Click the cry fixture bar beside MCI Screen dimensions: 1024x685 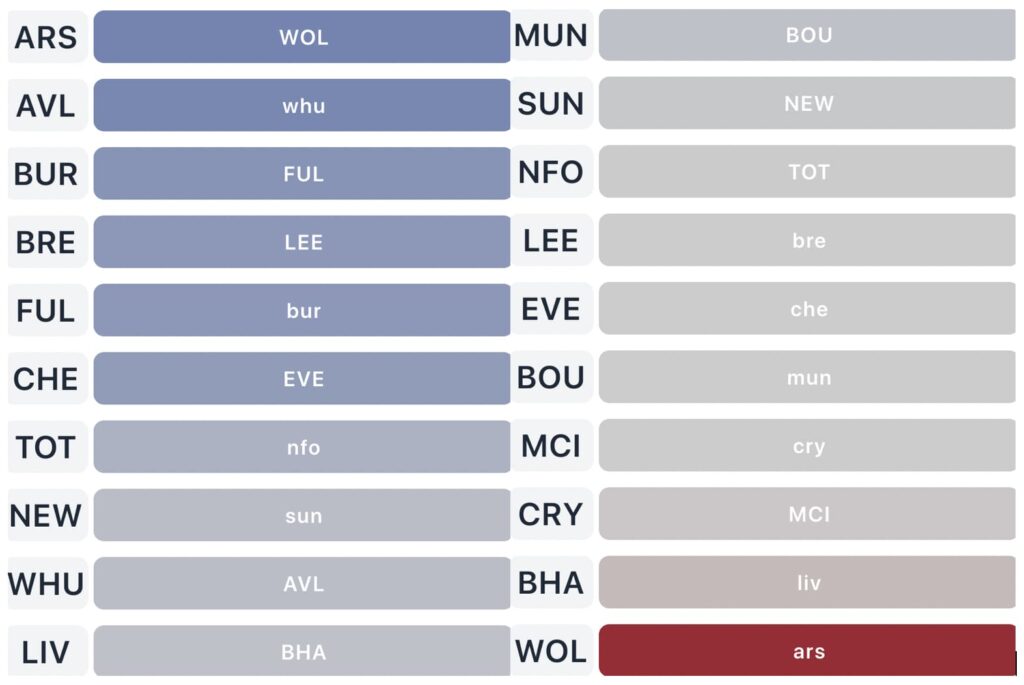tap(807, 446)
